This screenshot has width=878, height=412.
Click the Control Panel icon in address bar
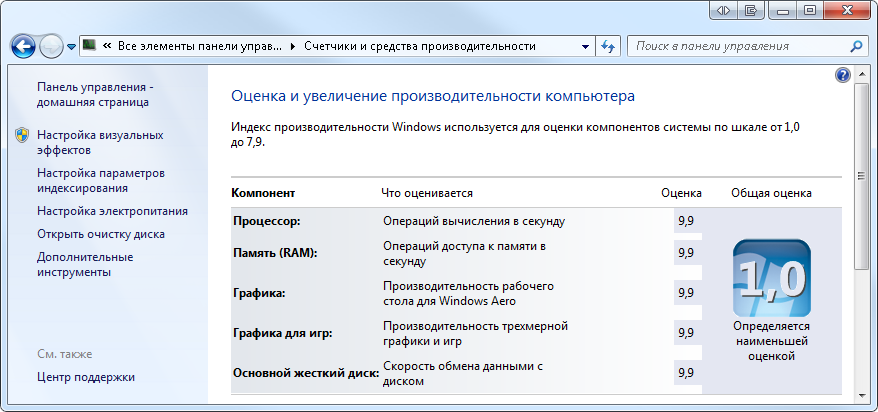coord(89,45)
